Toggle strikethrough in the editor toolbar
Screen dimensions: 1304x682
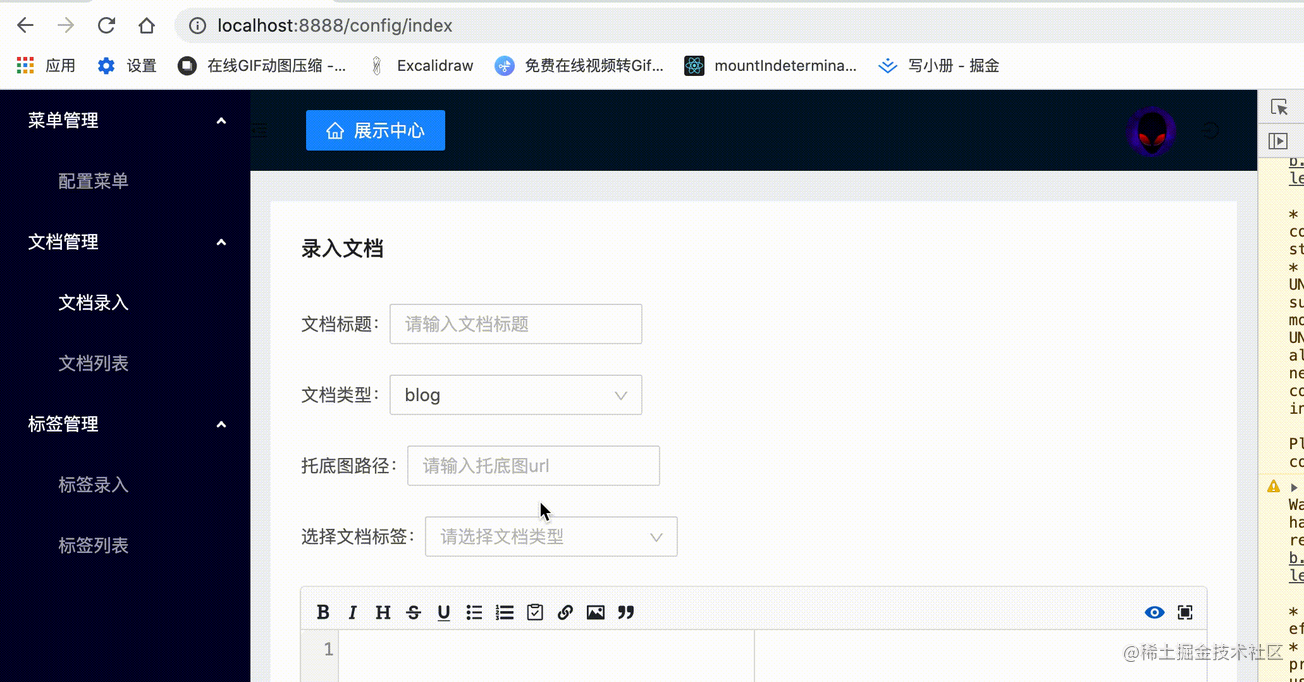pyautogui.click(x=413, y=612)
